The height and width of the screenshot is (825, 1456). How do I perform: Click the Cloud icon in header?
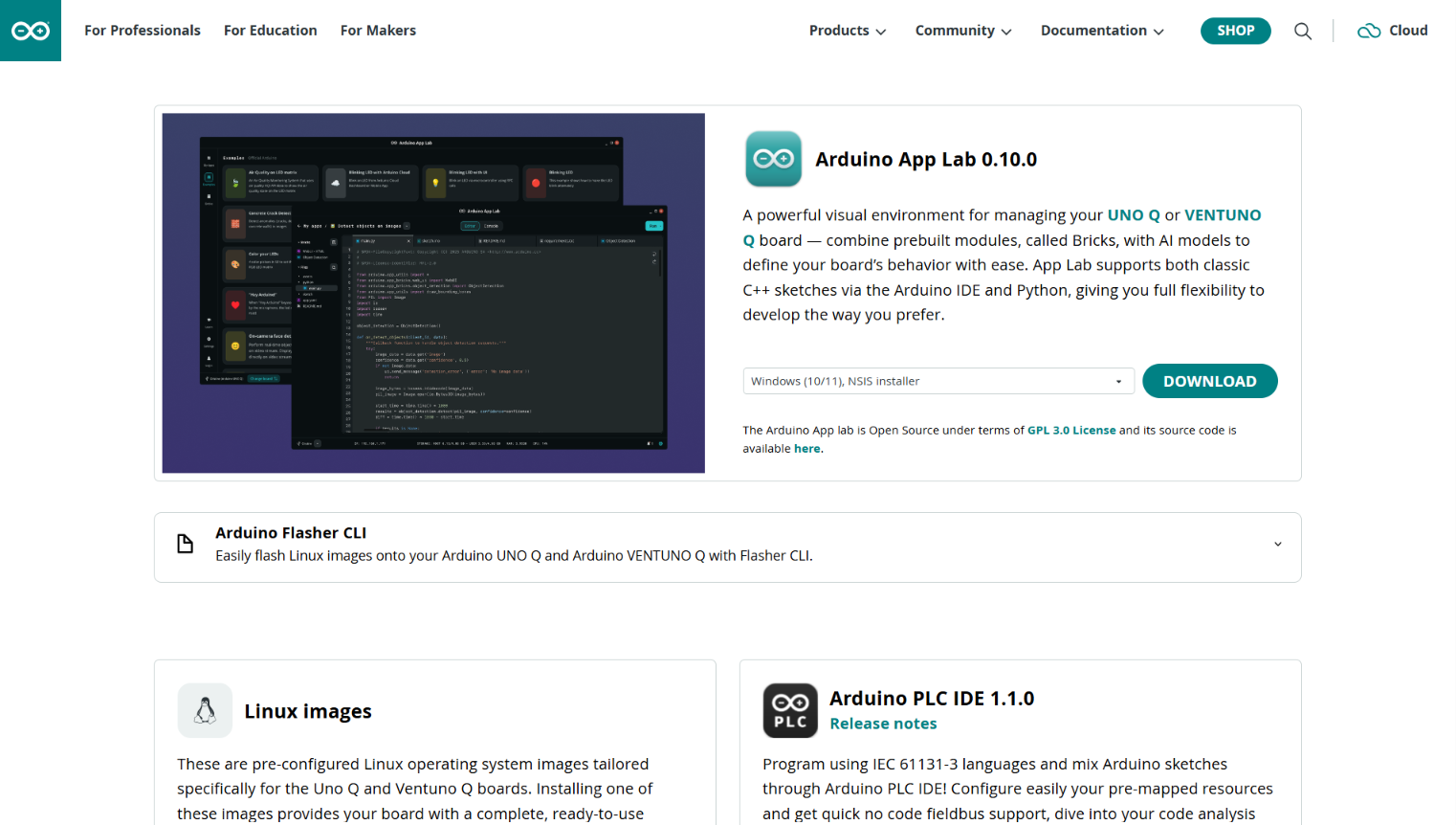click(1369, 31)
